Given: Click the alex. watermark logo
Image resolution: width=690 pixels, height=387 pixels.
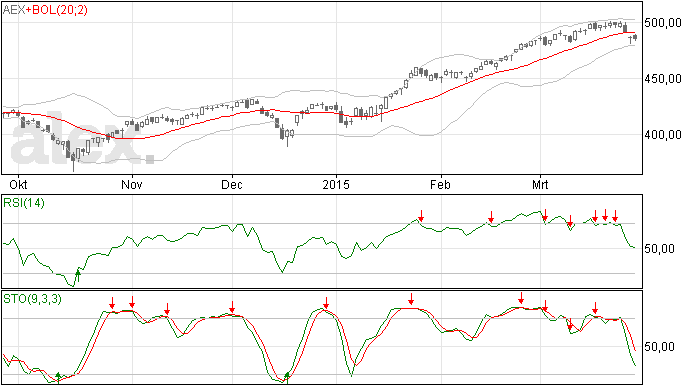Looking at the screenshot, I should tap(82, 142).
